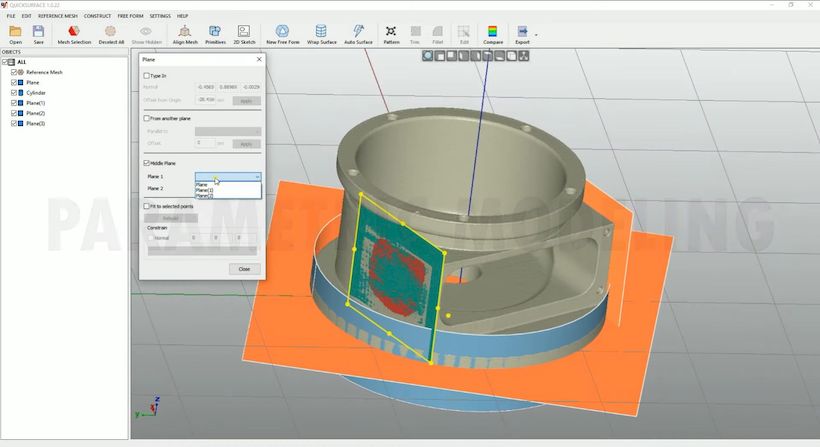Choose Plane from the open dropdown list
This screenshot has height=447, width=820.
tap(228, 185)
